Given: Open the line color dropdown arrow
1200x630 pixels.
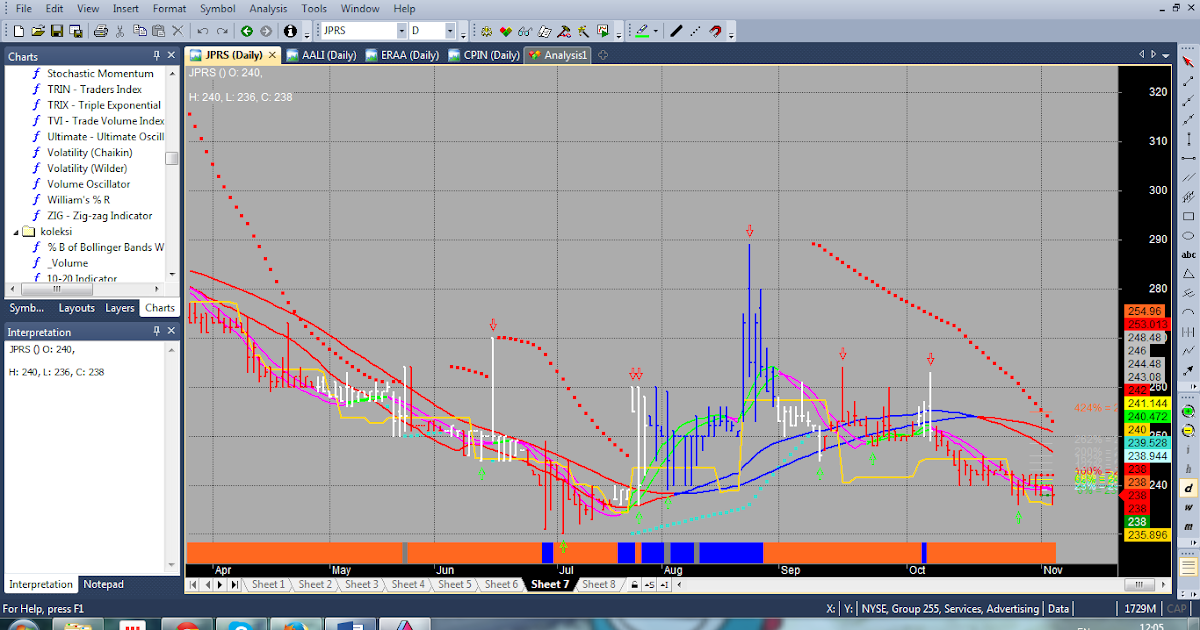Looking at the screenshot, I should (656, 31).
